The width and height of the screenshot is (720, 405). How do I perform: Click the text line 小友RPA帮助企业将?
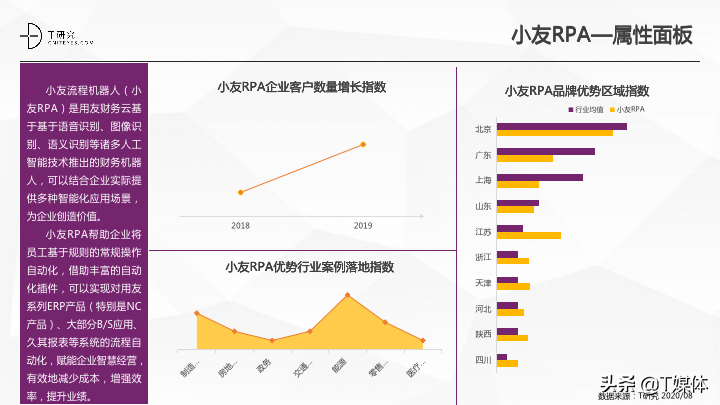coord(94,234)
